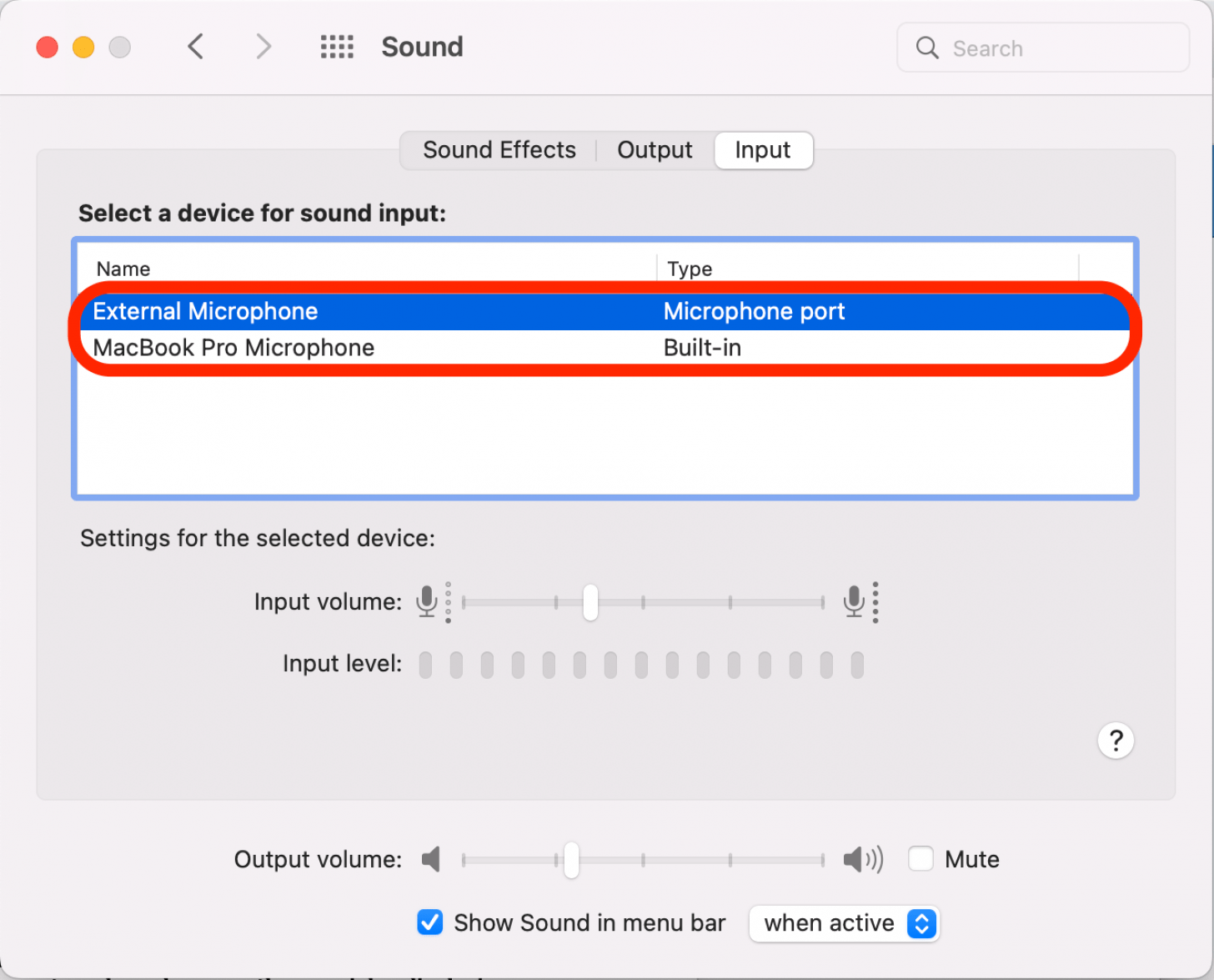This screenshot has height=980, width=1214.
Task: Click the Input volume slider knob
Action: point(590,602)
